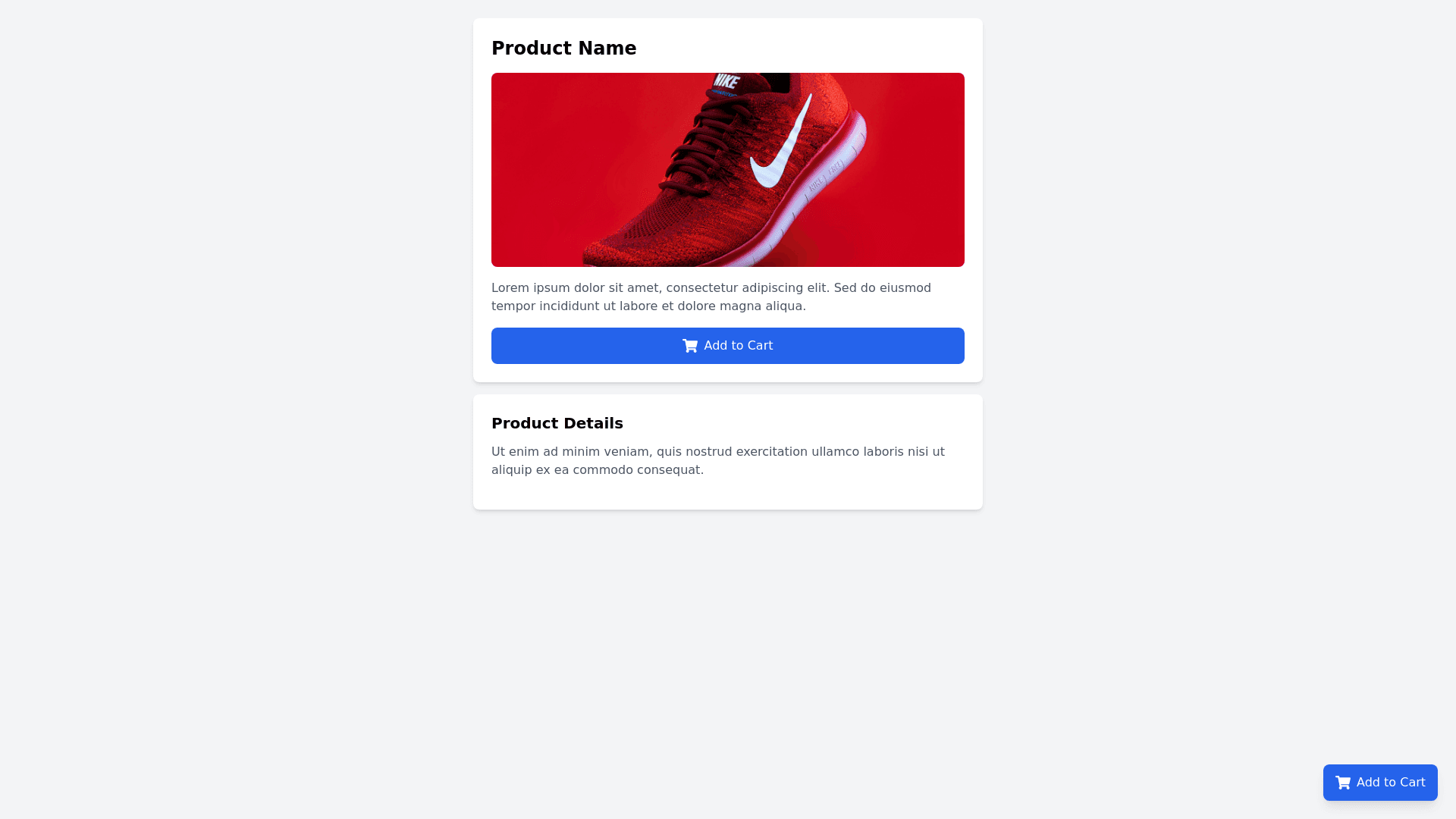Click the cart icon in the floating button
This screenshot has height=819, width=1456.
[1342, 783]
